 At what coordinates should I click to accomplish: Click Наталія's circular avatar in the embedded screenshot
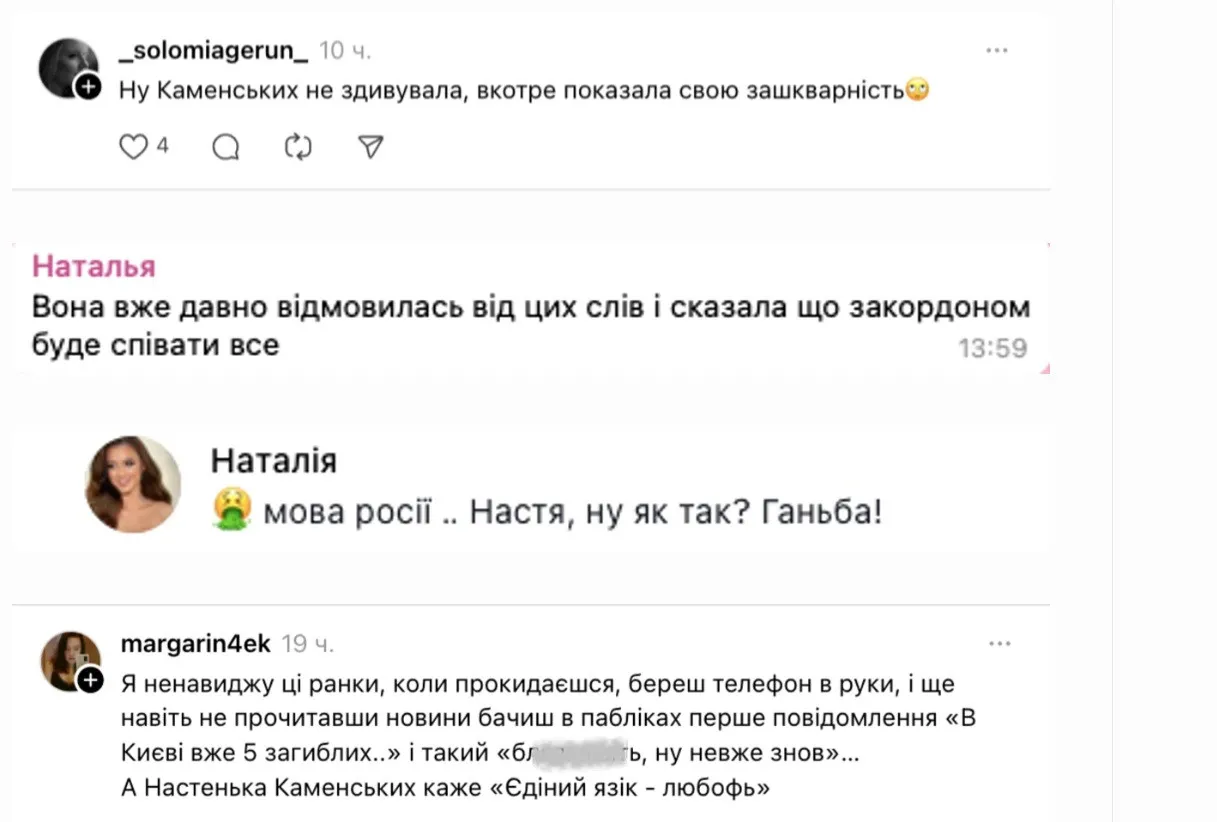(131, 484)
